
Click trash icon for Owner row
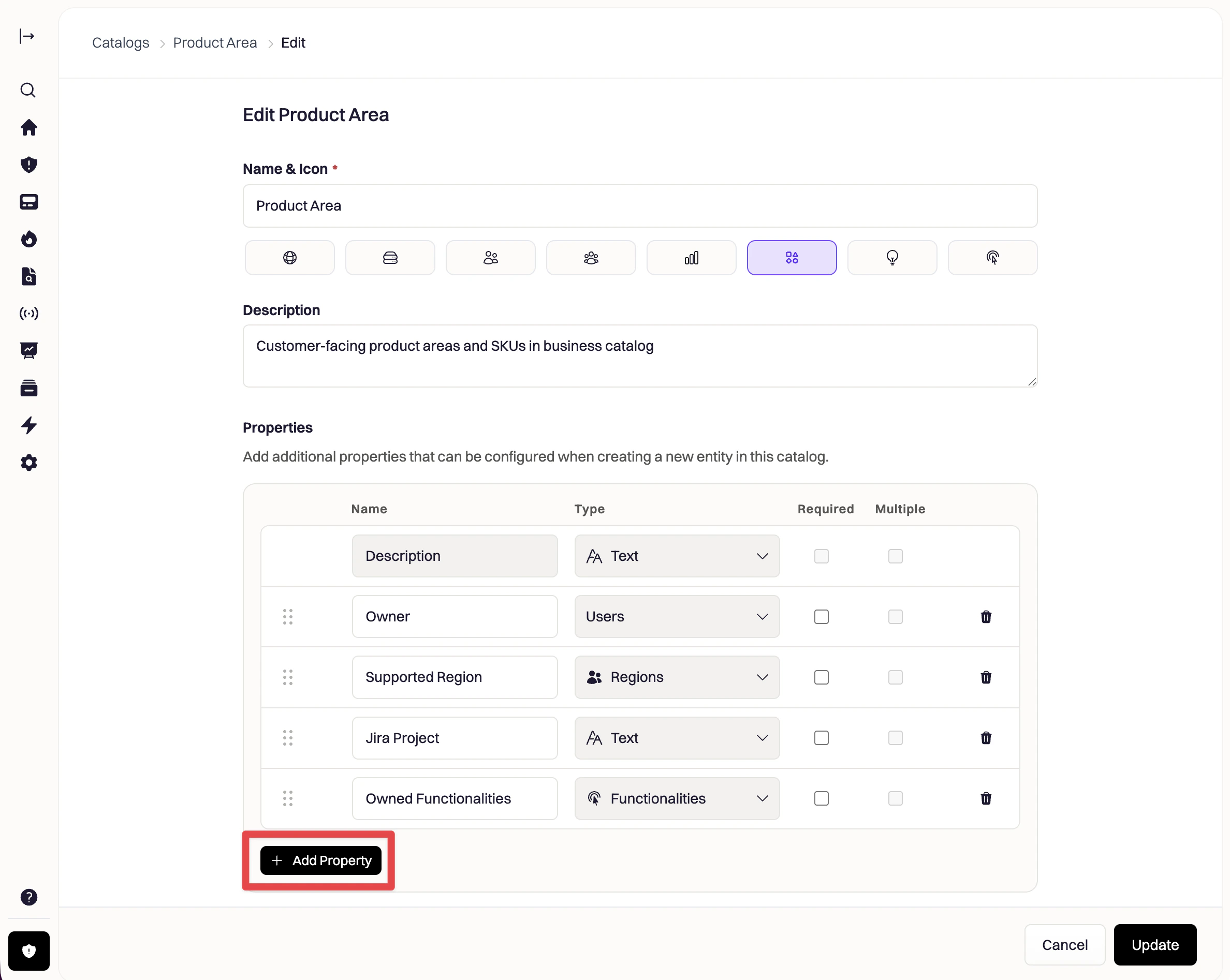click(985, 616)
